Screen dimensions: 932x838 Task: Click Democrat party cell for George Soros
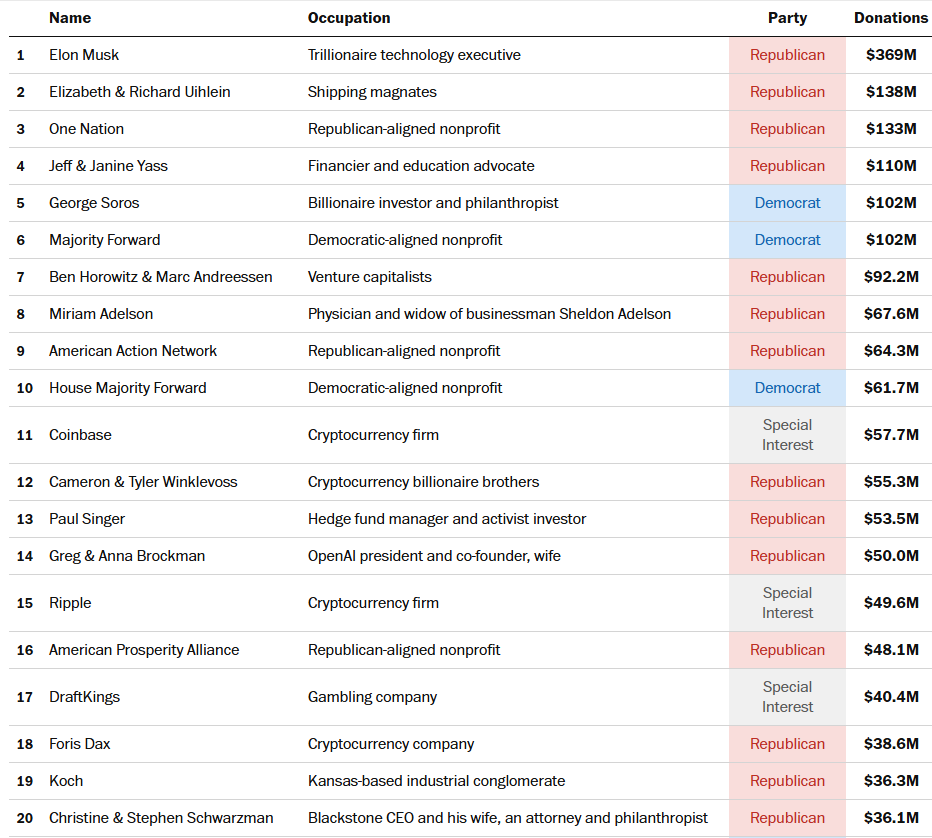click(x=787, y=203)
